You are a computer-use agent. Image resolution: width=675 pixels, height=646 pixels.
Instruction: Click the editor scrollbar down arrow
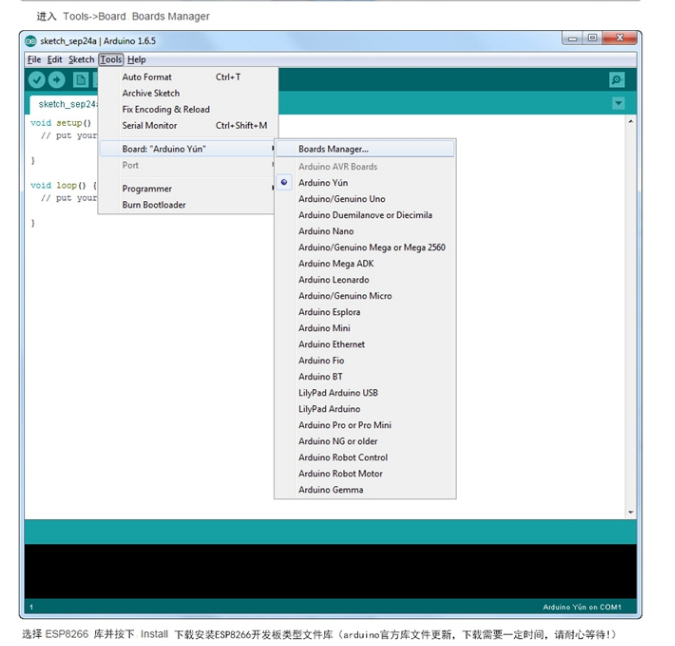(631, 512)
